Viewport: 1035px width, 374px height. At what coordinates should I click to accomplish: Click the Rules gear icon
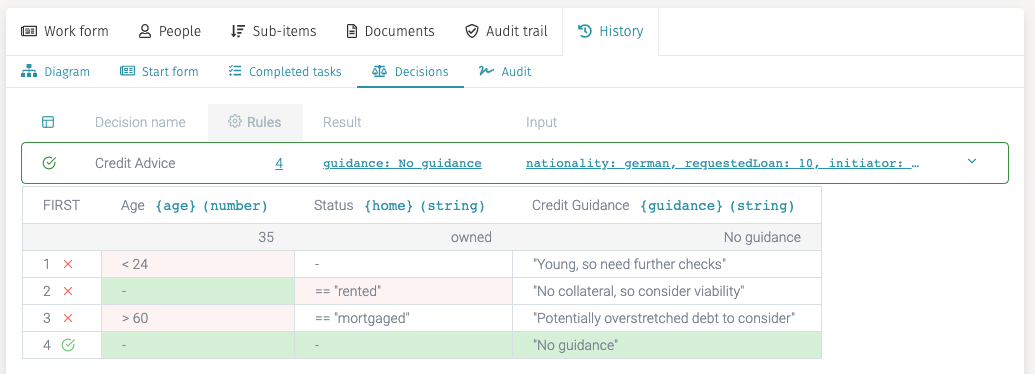click(x=234, y=121)
